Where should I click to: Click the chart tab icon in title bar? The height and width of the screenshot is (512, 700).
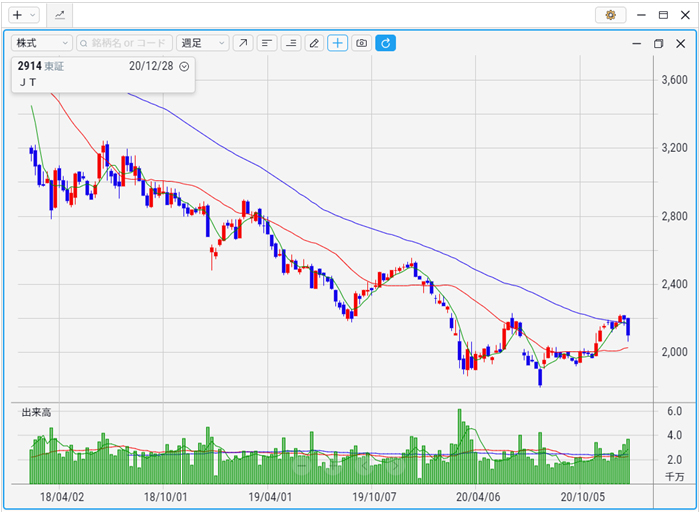click(x=59, y=15)
